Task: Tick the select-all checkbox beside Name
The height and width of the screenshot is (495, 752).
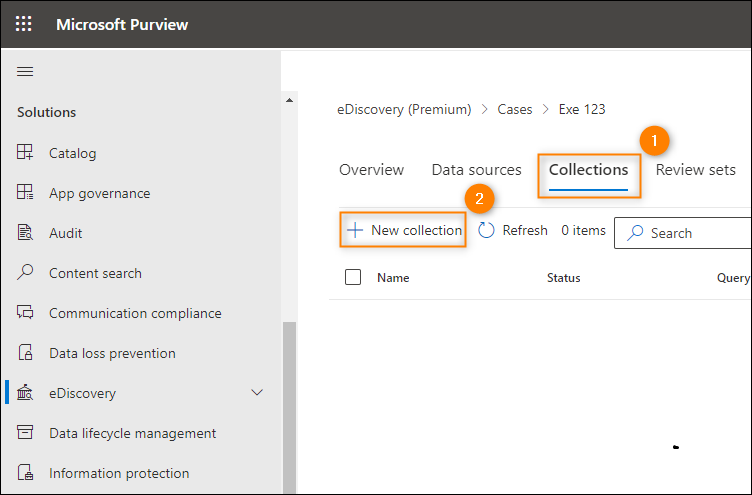Action: click(x=353, y=277)
